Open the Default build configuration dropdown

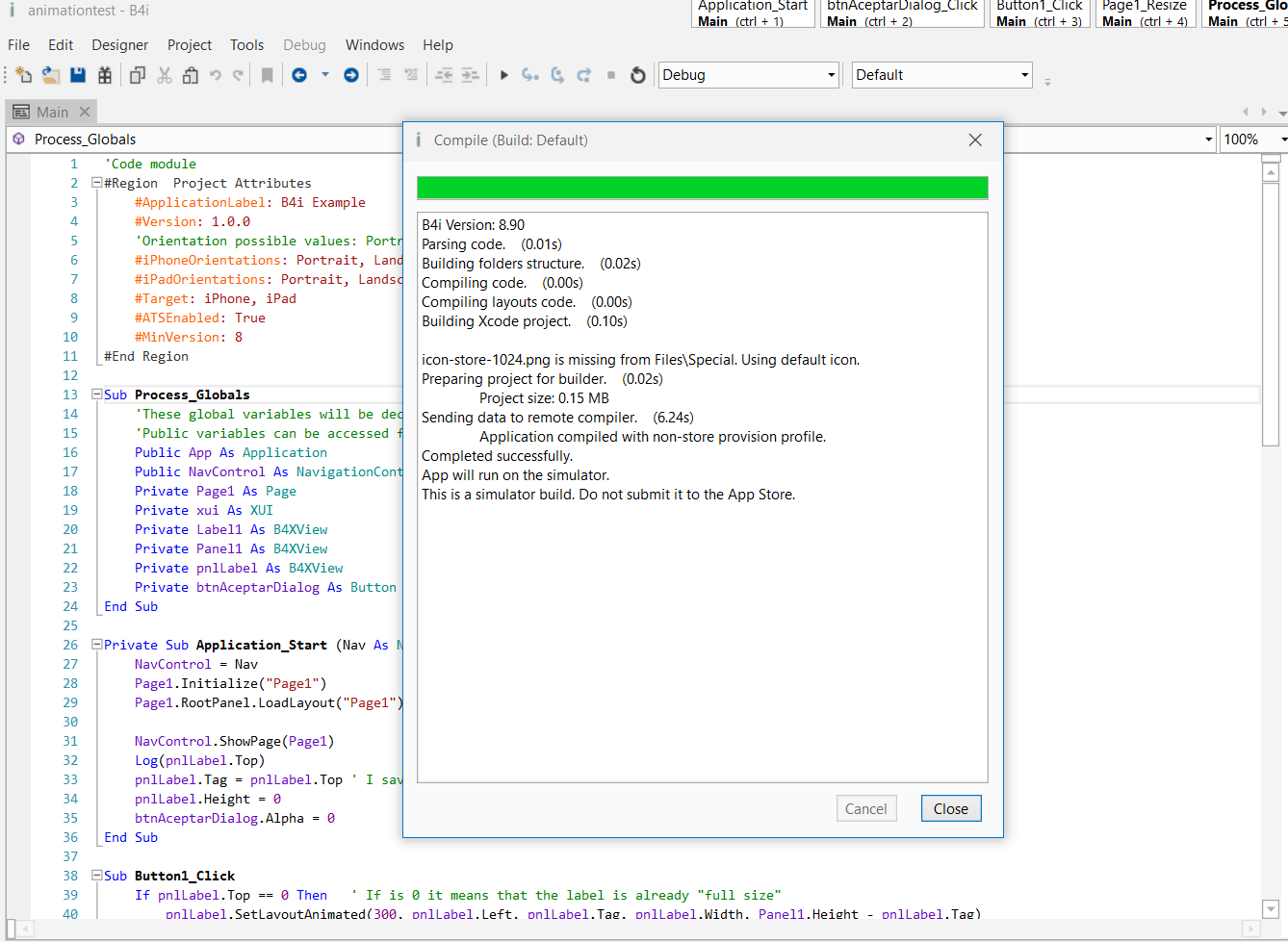(x=941, y=75)
